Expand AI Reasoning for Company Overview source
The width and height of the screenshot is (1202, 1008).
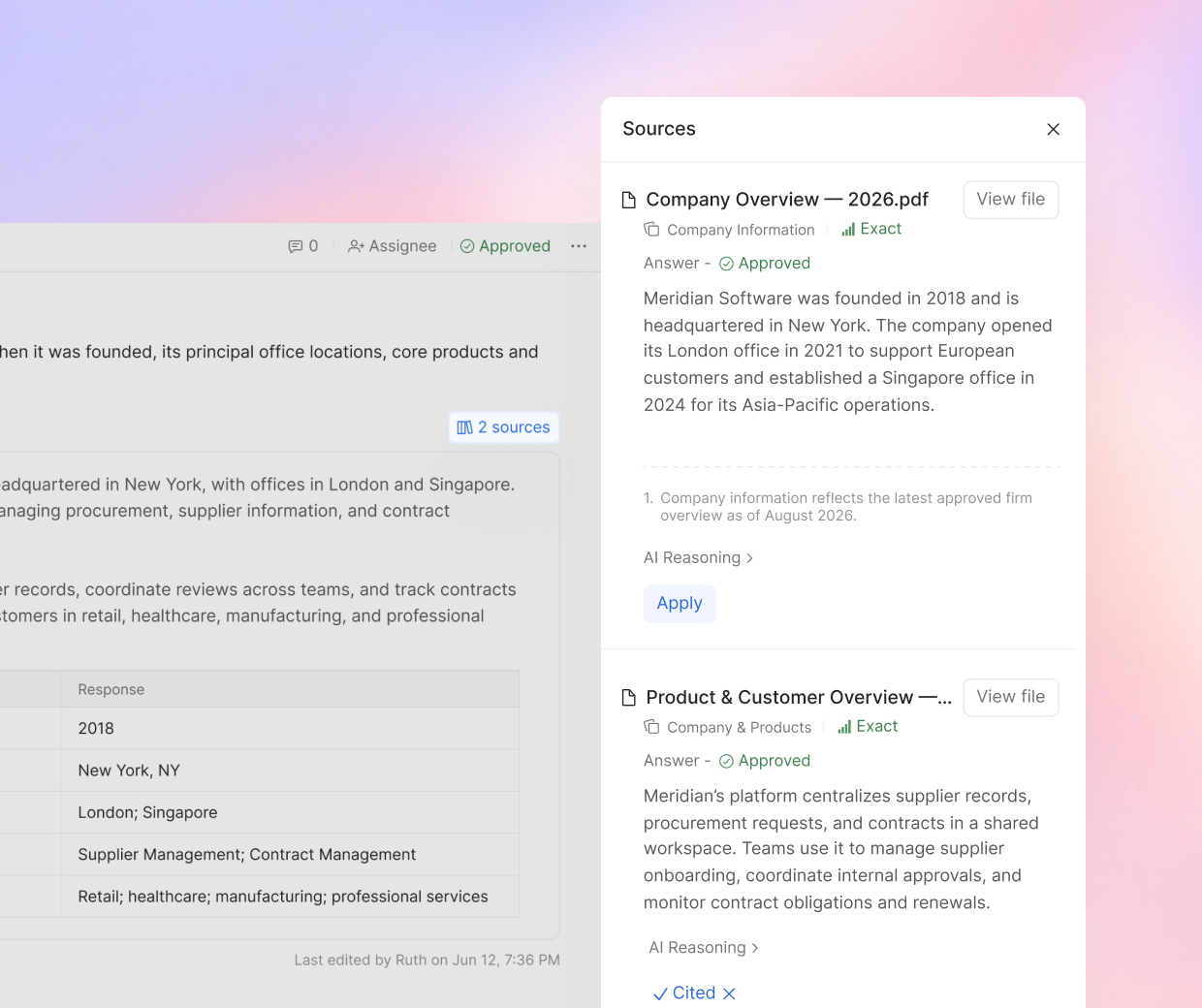699,558
